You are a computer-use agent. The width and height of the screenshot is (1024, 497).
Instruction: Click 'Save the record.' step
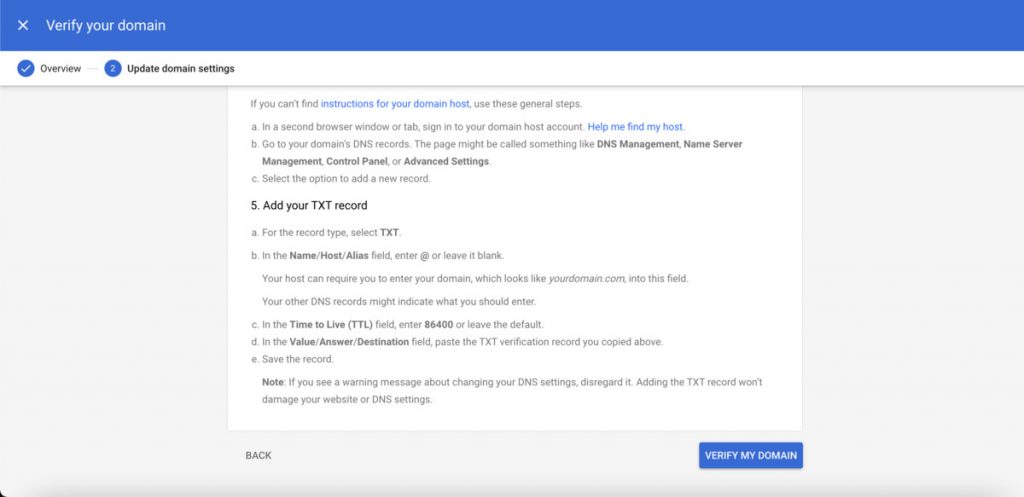pos(293,359)
